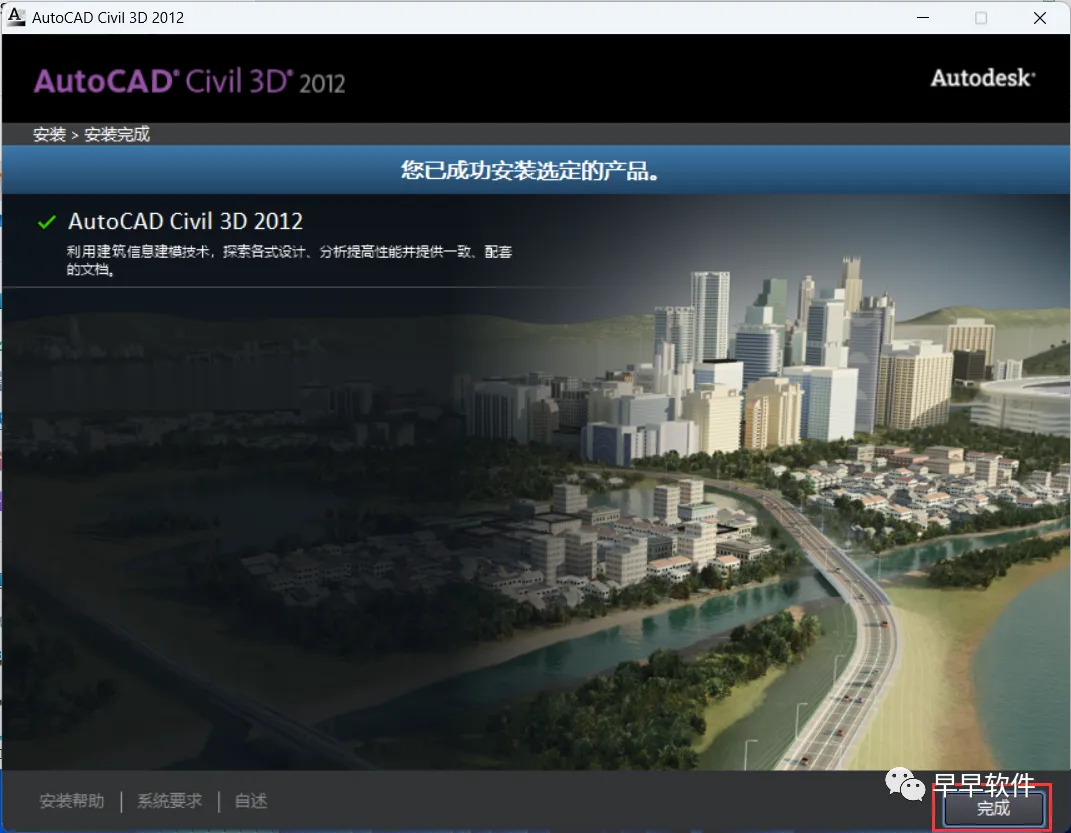Click the 您已成功安装选定的产品 success message

pyautogui.click(x=530, y=170)
